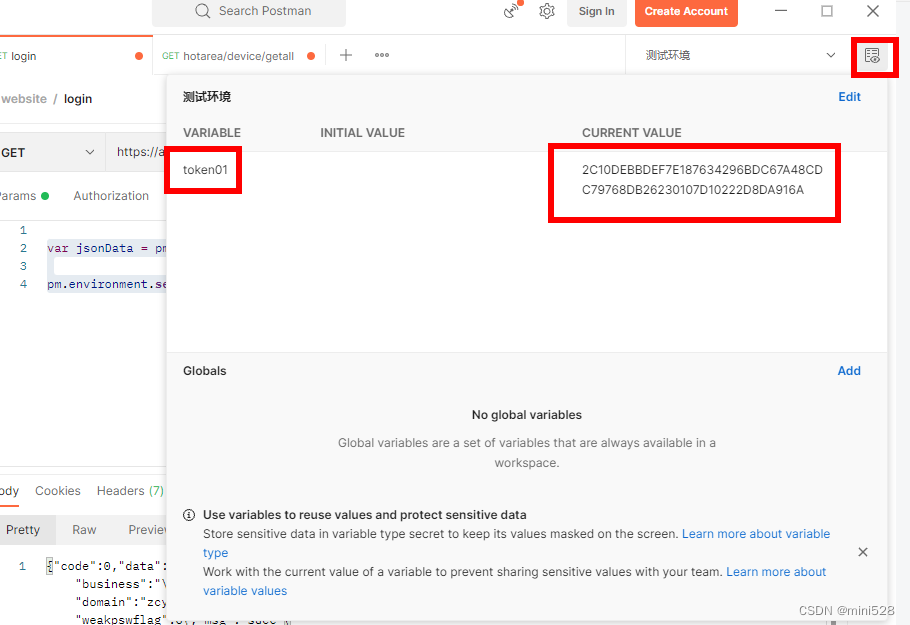This screenshot has height=625, width=910.
Task: Click Edit to modify the 测试环境 environment
Action: [849, 96]
